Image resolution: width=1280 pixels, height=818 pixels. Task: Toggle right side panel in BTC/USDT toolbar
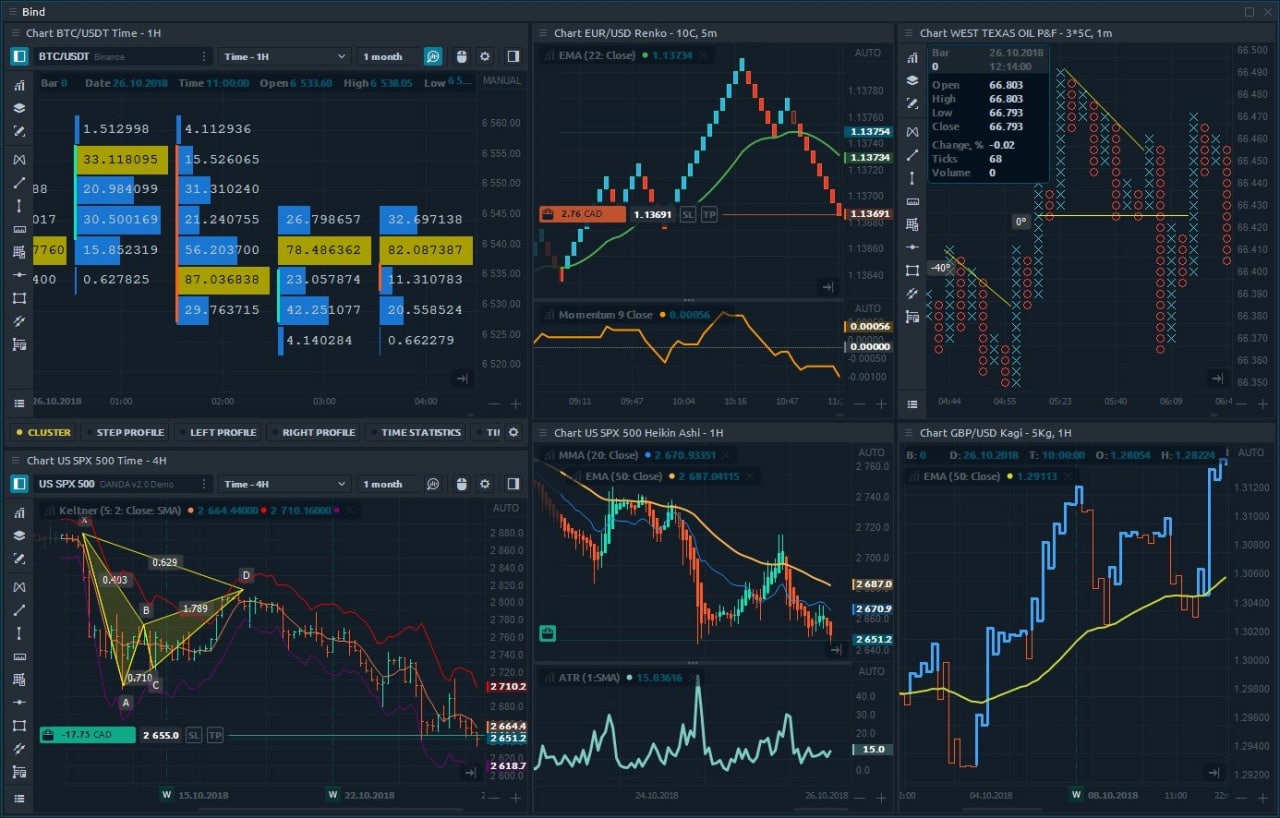513,57
